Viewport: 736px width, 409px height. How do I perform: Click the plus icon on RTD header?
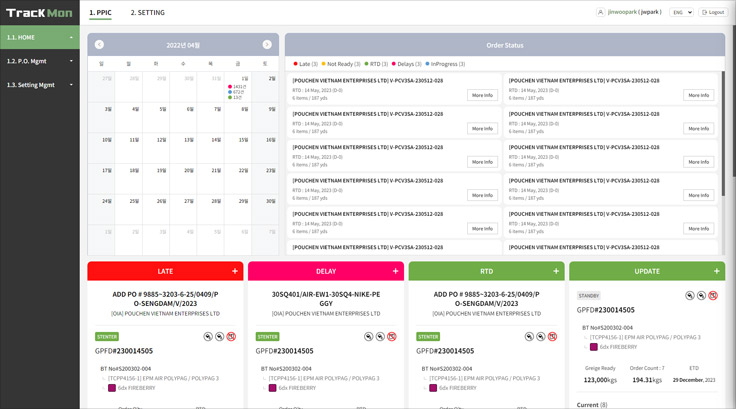(556, 271)
